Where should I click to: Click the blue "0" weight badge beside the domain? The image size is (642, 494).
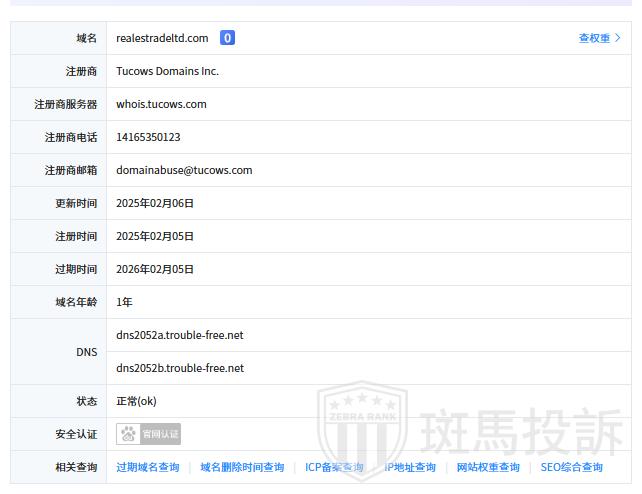click(x=227, y=38)
